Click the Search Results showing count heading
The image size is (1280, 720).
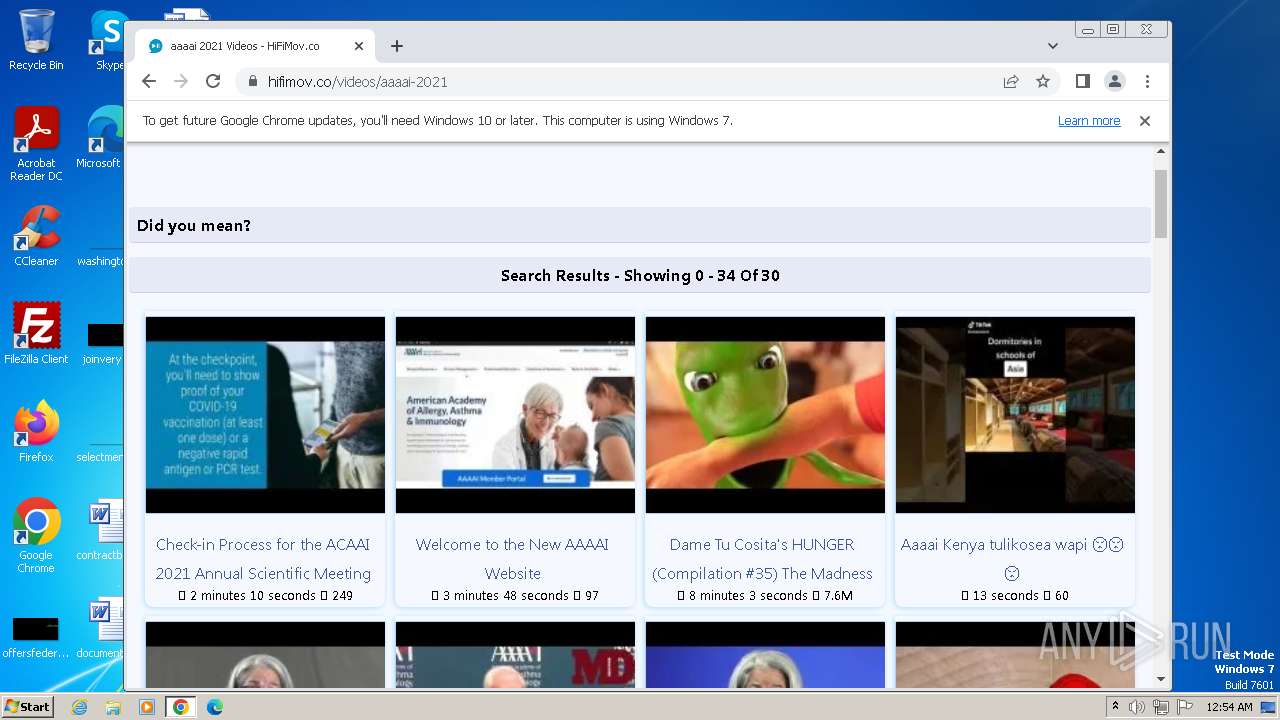[640, 276]
